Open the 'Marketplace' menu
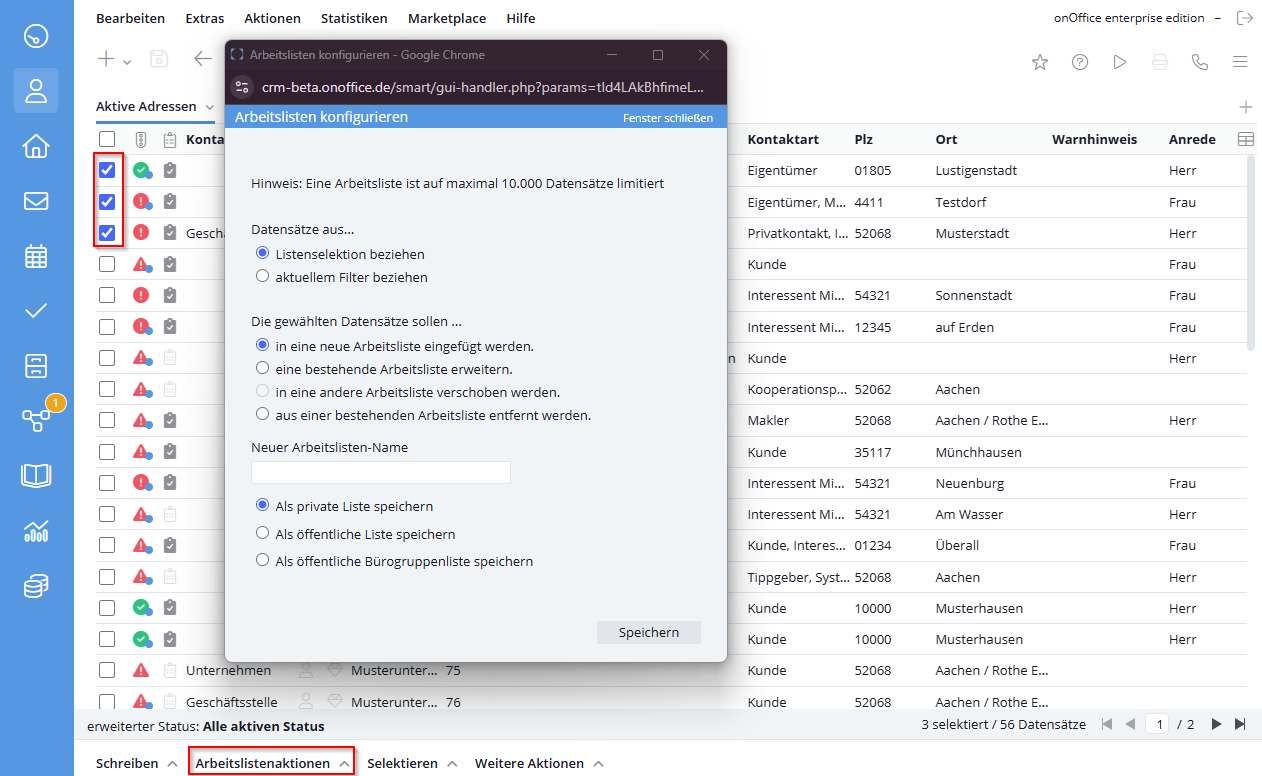Viewport: 1262px width, 776px height. click(447, 19)
